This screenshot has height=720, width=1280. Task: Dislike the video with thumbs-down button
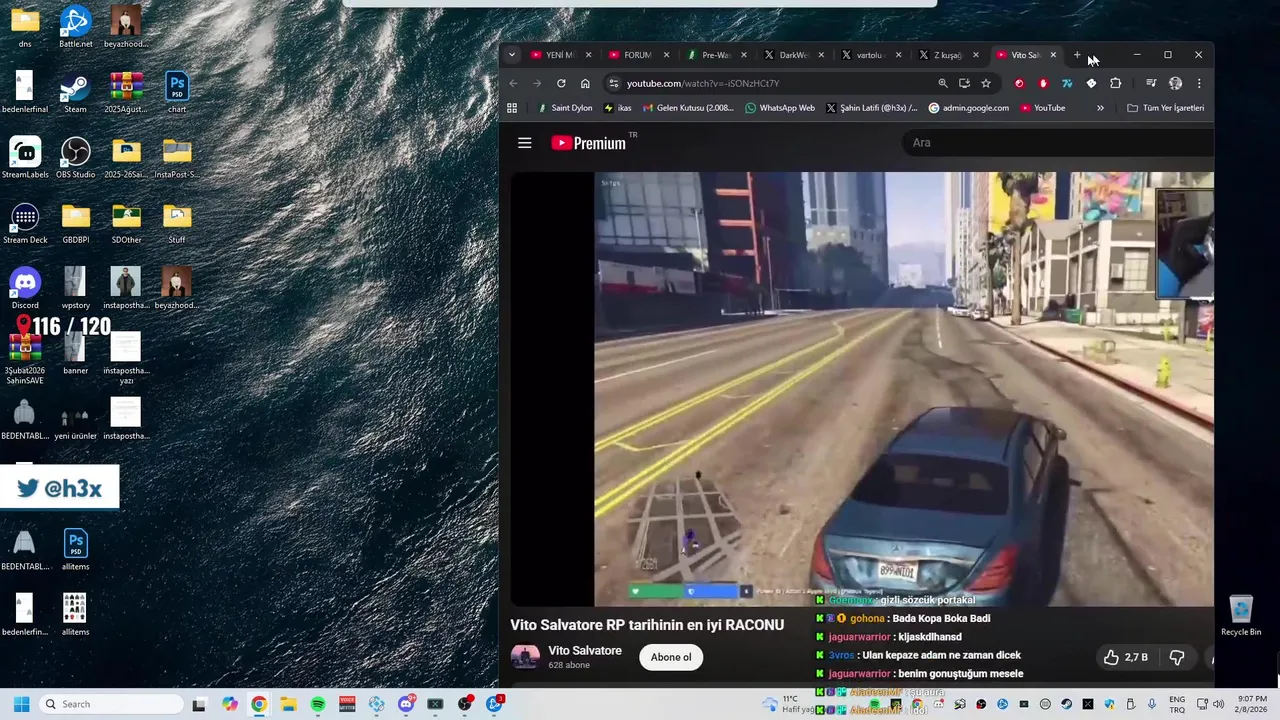1177,657
